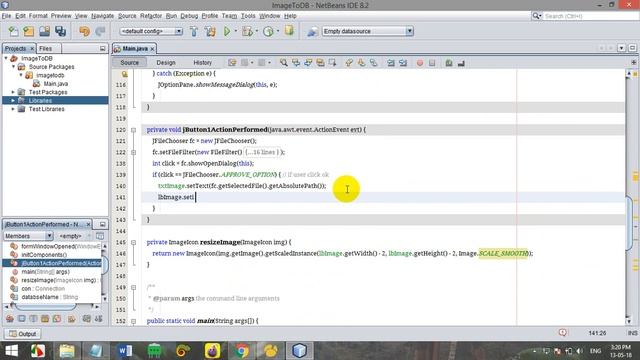The height and width of the screenshot is (360, 640).
Task: Click the Shift Line Right icon
Action: (403, 62)
